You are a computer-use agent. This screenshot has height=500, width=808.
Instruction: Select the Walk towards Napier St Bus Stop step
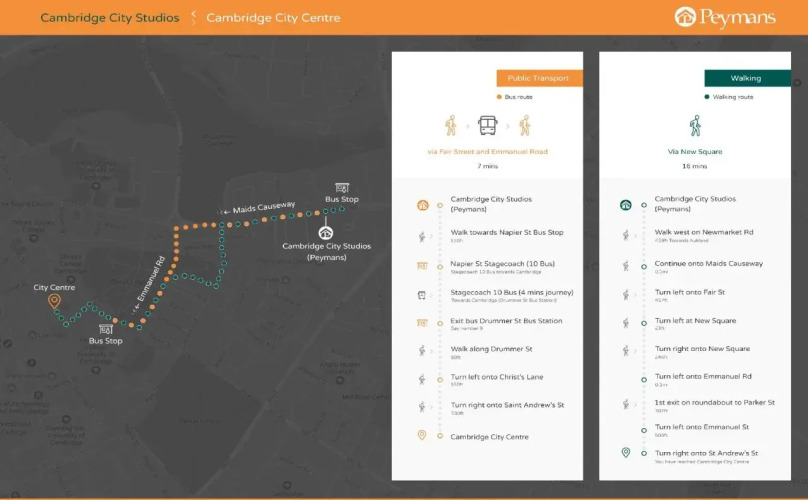[506, 233]
